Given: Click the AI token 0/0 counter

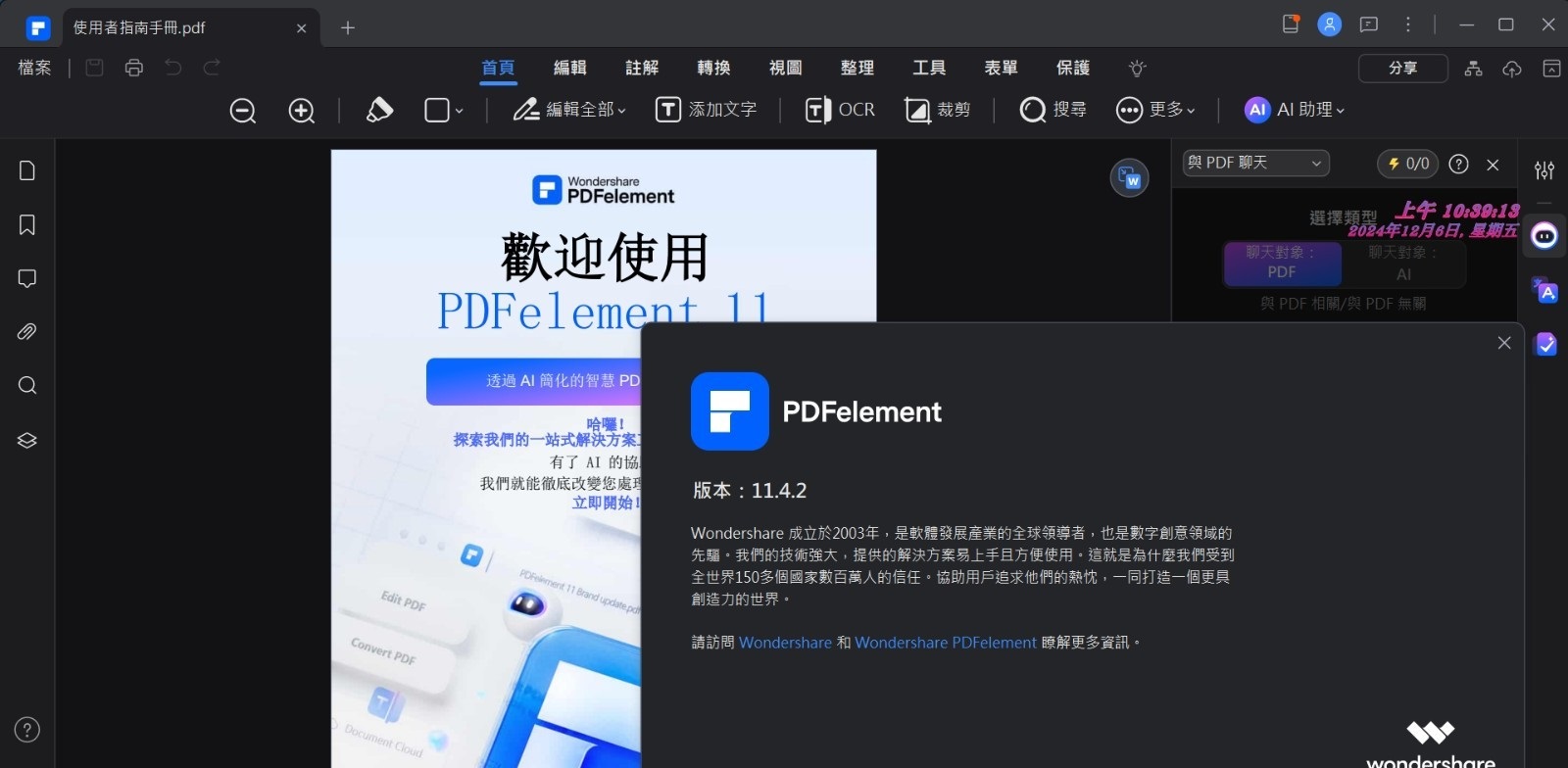Looking at the screenshot, I should (x=1408, y=164).
